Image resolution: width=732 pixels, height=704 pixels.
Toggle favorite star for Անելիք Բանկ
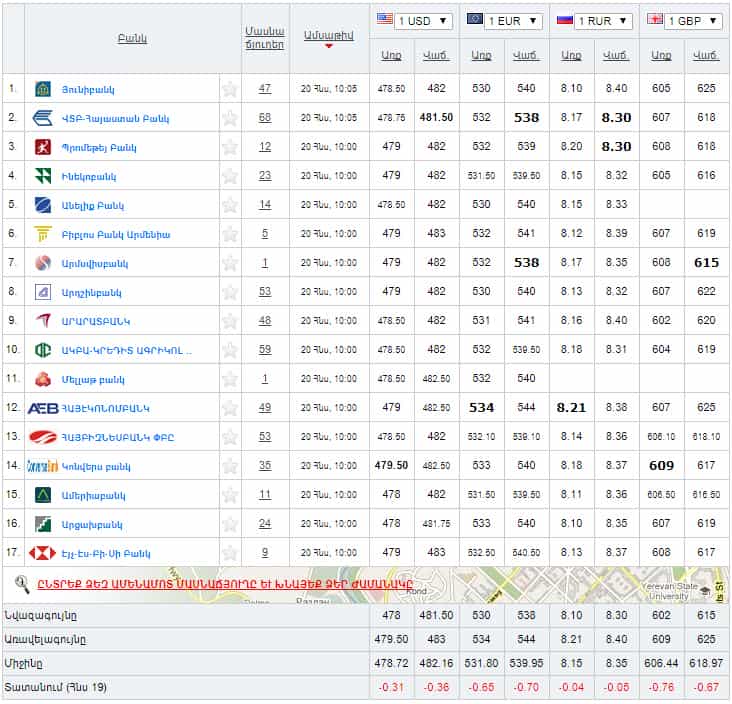pos(230,205)
